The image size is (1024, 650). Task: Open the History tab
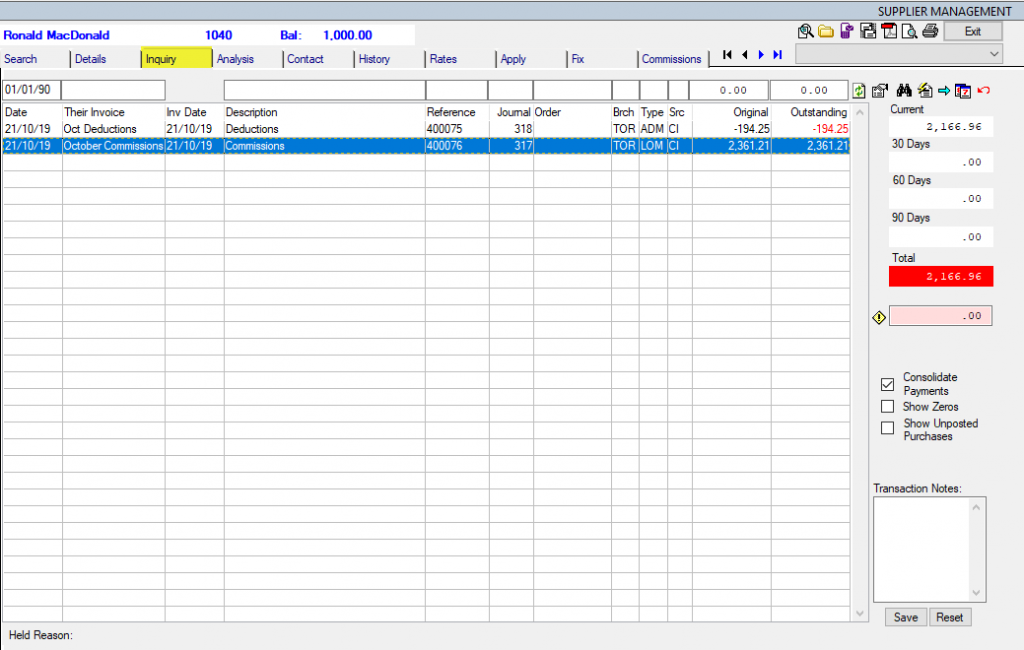pyautogui.click(x=374, y=59)
